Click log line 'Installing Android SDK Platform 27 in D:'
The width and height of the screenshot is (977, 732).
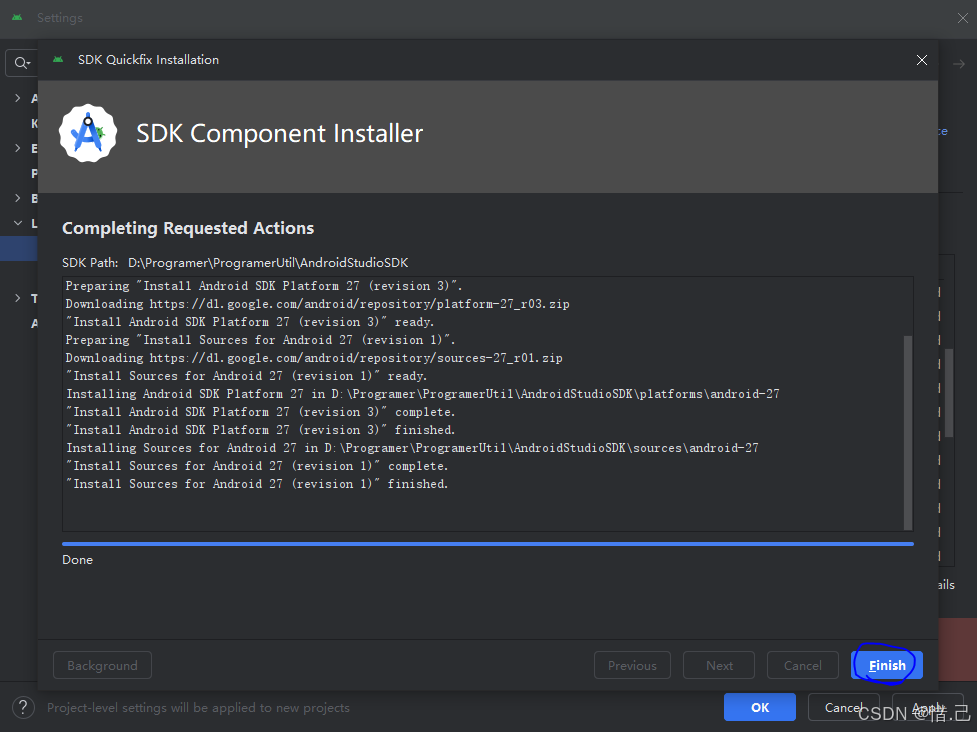point(422,394)
